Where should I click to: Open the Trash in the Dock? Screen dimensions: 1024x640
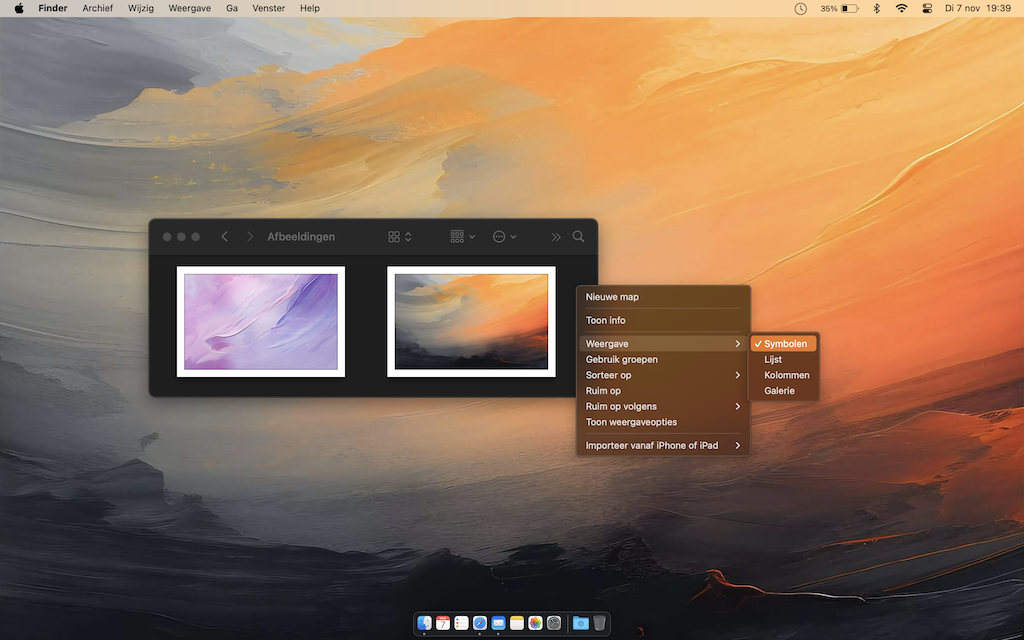click(599, 623)
